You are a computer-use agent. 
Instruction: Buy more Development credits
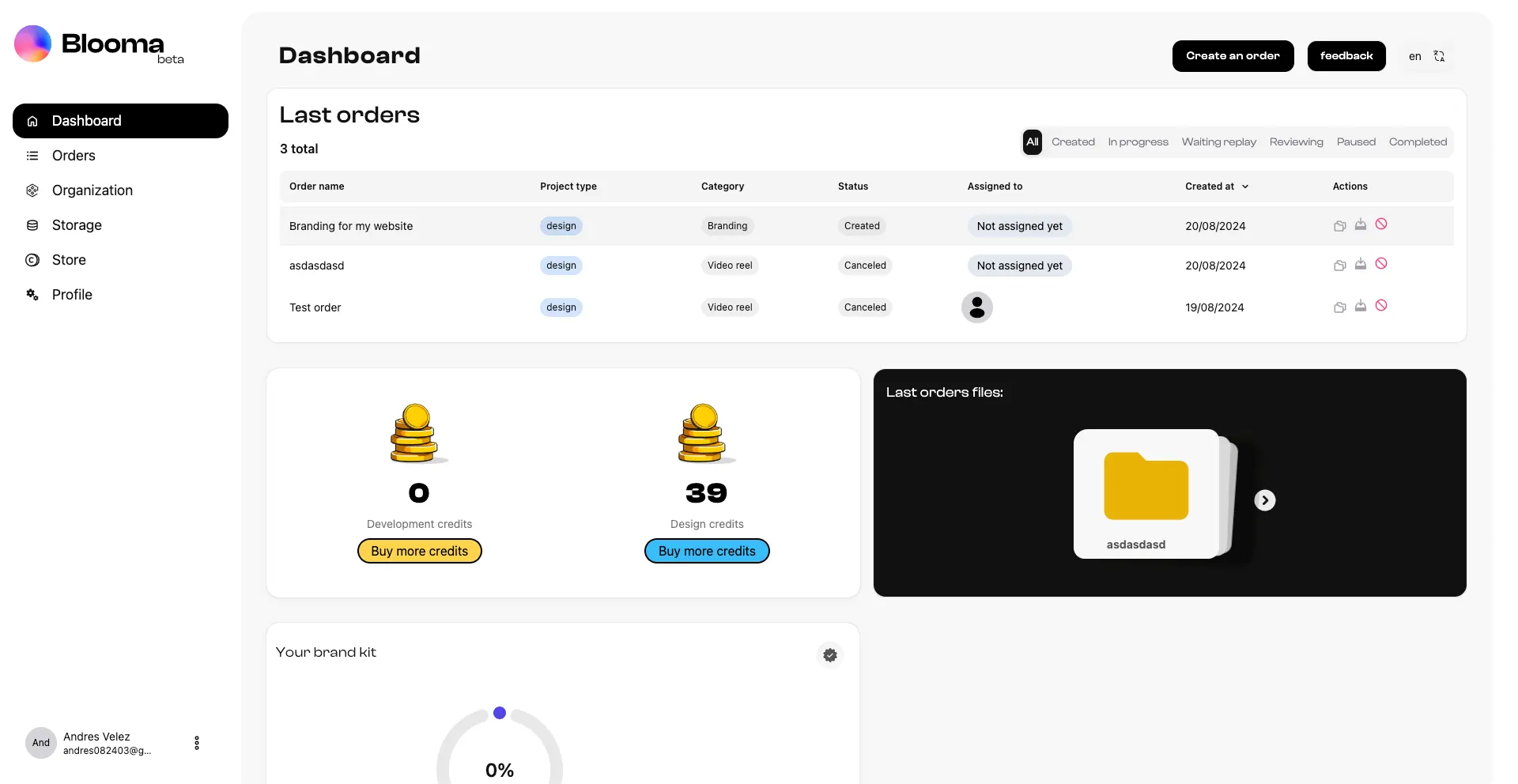pos(420,551)
